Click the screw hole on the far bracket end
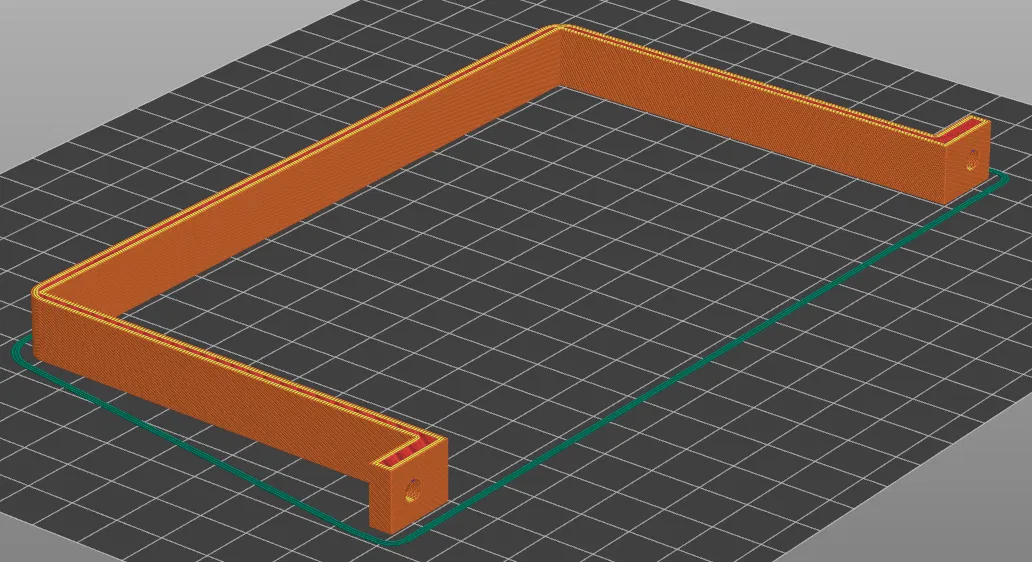This screenshot has width=1032, height=562. click(973, 159)
